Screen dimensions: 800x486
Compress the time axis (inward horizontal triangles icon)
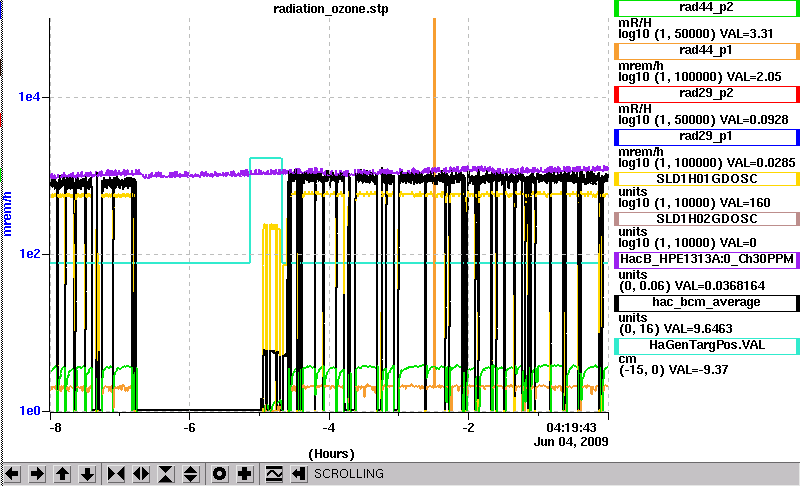116,474
